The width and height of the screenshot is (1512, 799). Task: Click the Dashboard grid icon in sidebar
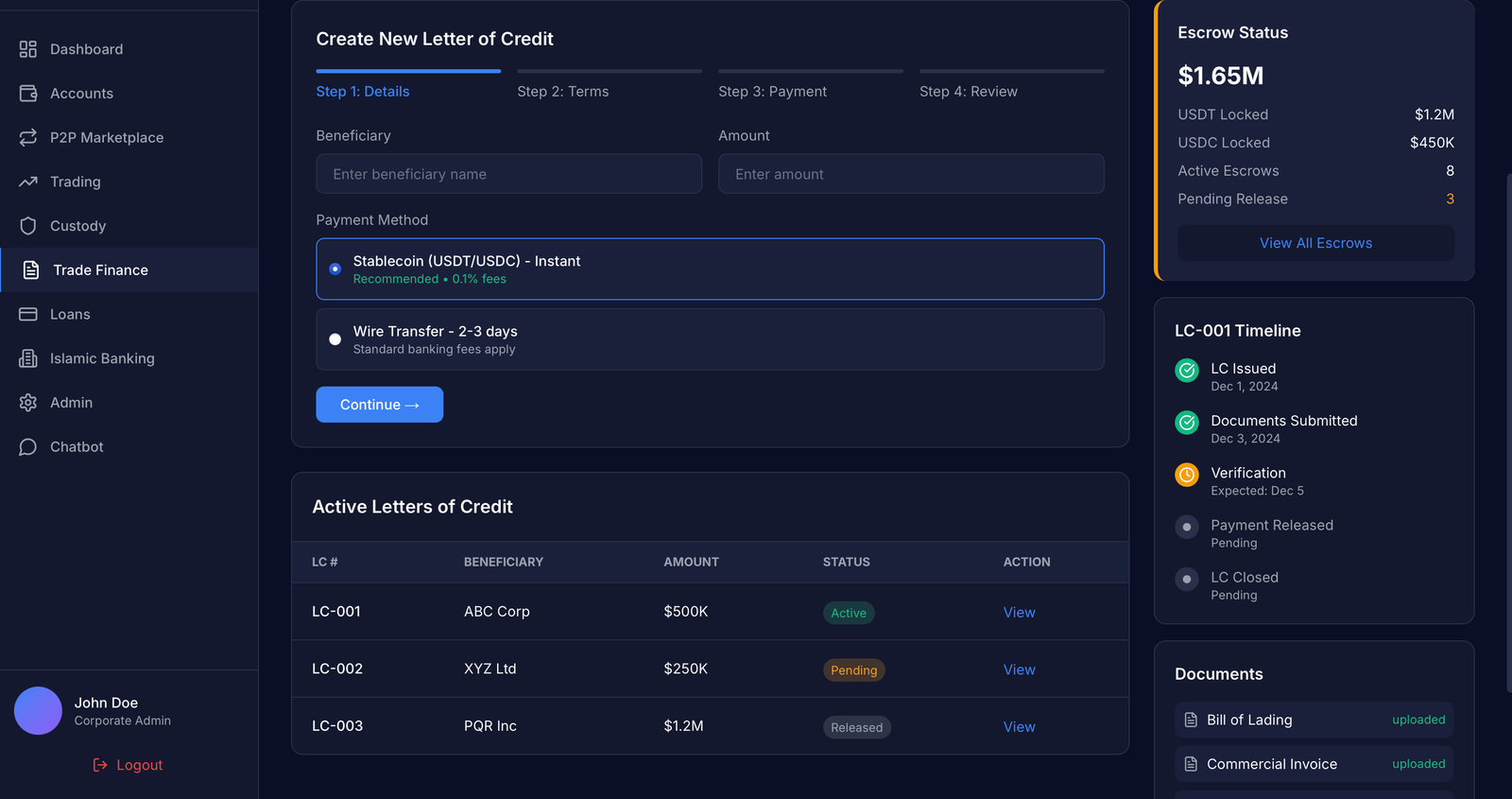pos(28,49)
